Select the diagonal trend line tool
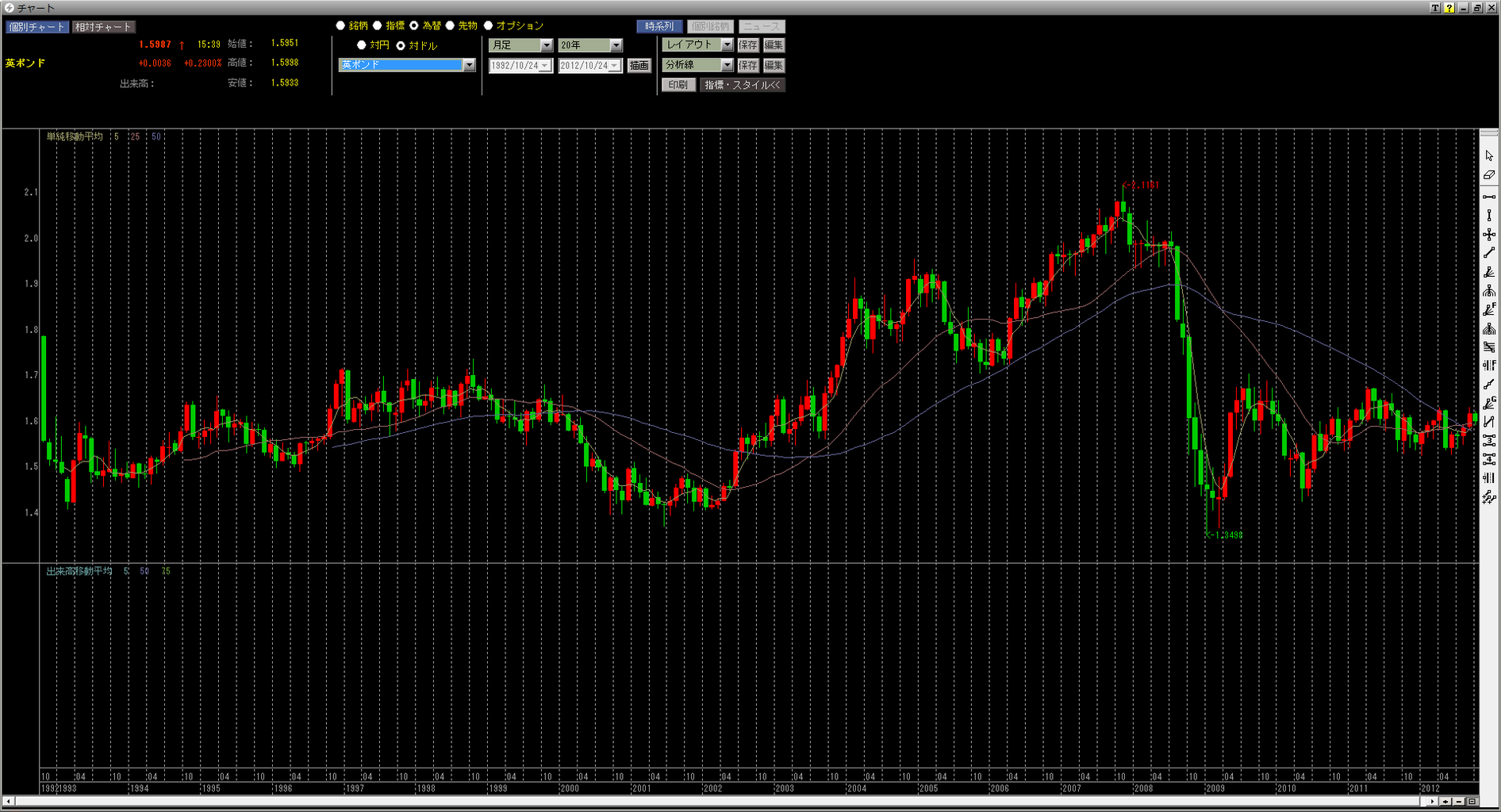This screenshot has width=1501, height=812. (x=1489, y=253)
